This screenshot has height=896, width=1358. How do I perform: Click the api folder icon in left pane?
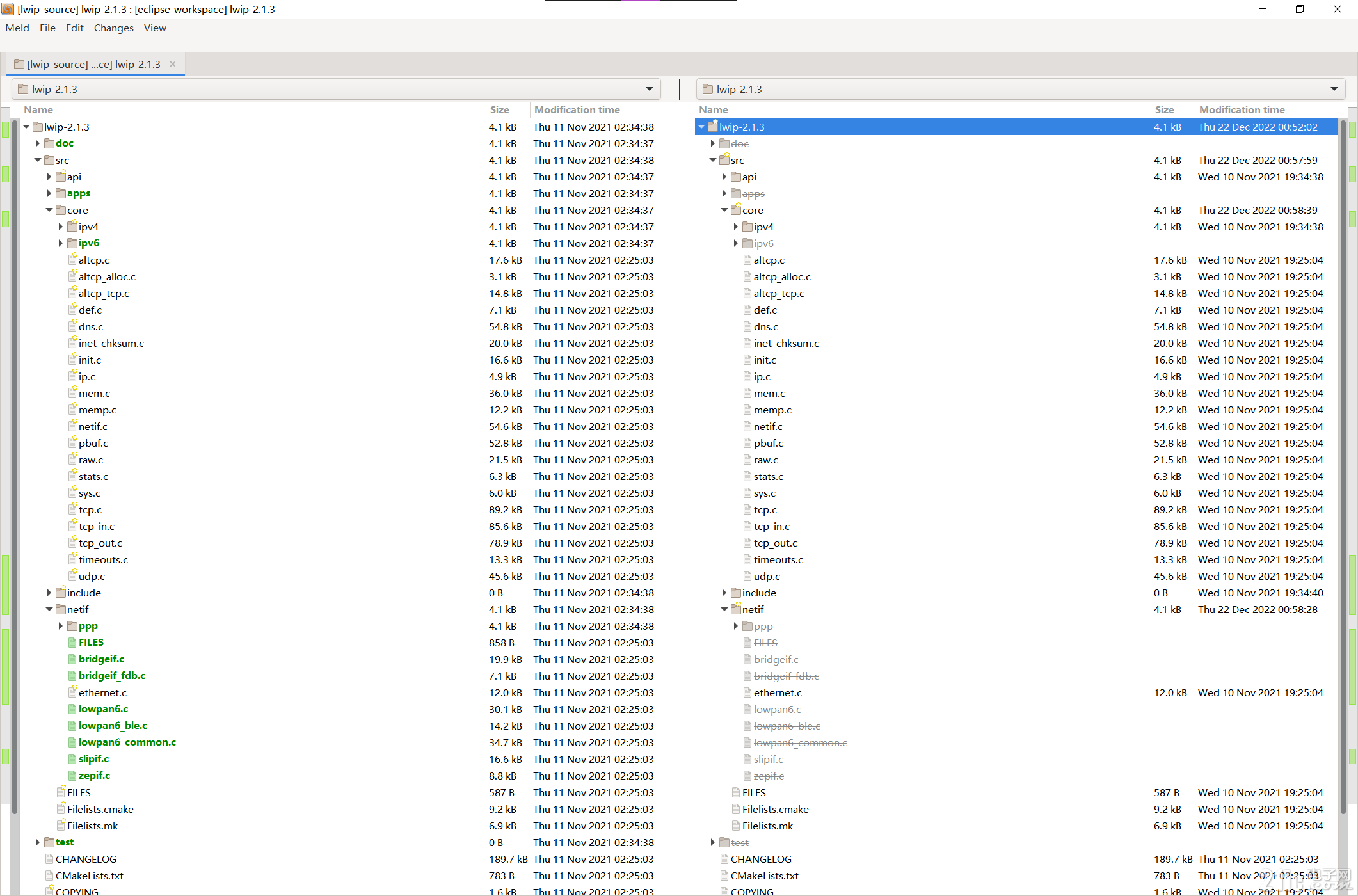[x=61, y=177]
